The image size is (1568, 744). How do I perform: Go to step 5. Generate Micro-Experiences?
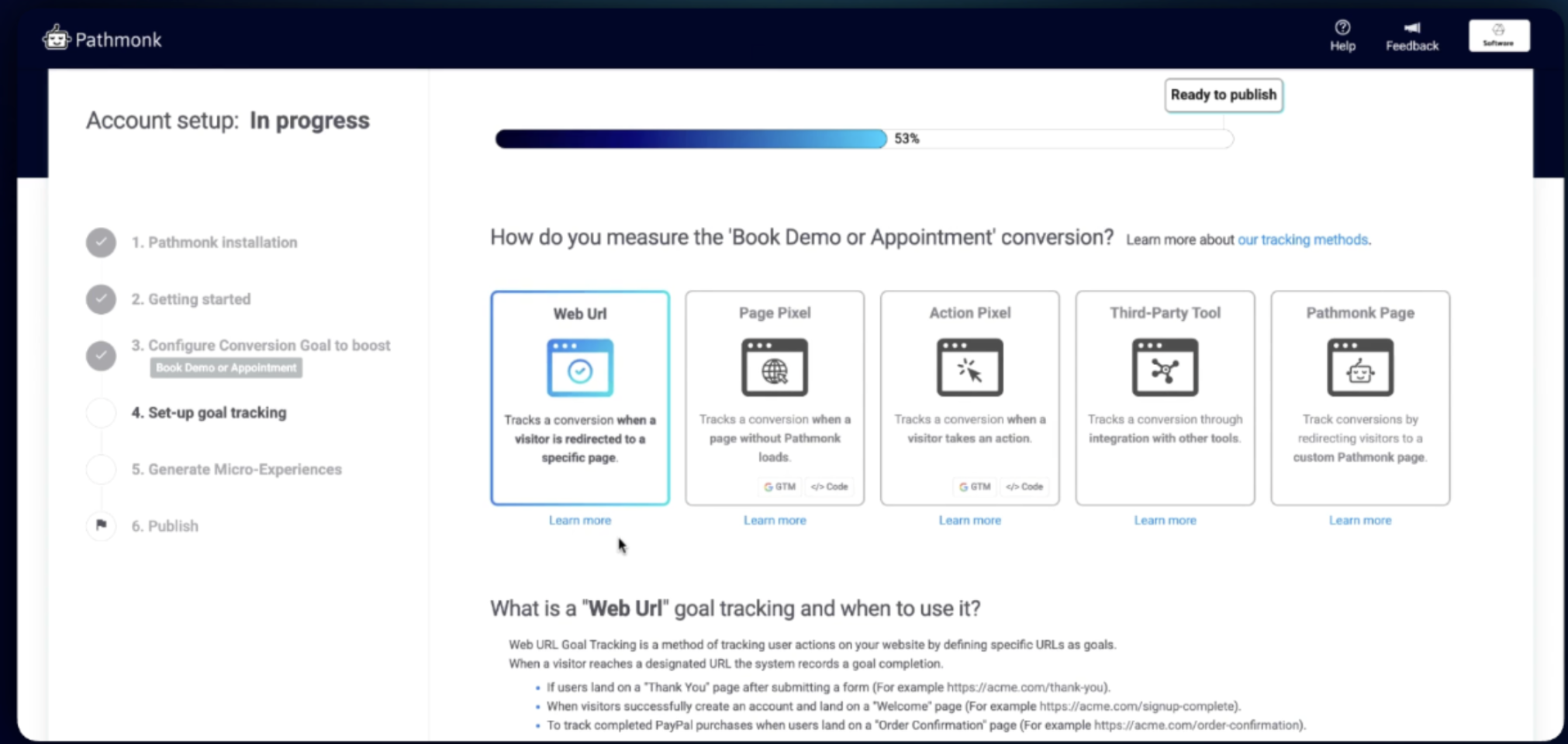(237, 469)
